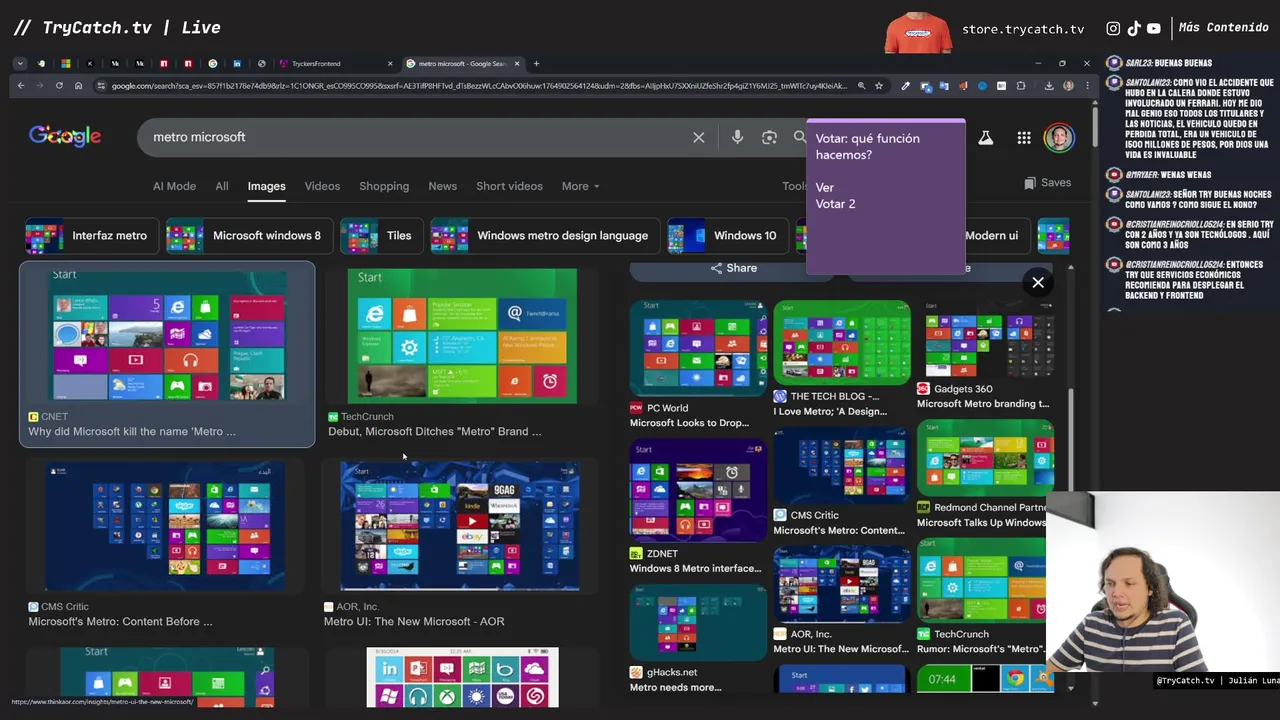Filter by the Microsoft windows 8 chip
The height and width of the screenshot is (720, 1280).
[249, 236]
